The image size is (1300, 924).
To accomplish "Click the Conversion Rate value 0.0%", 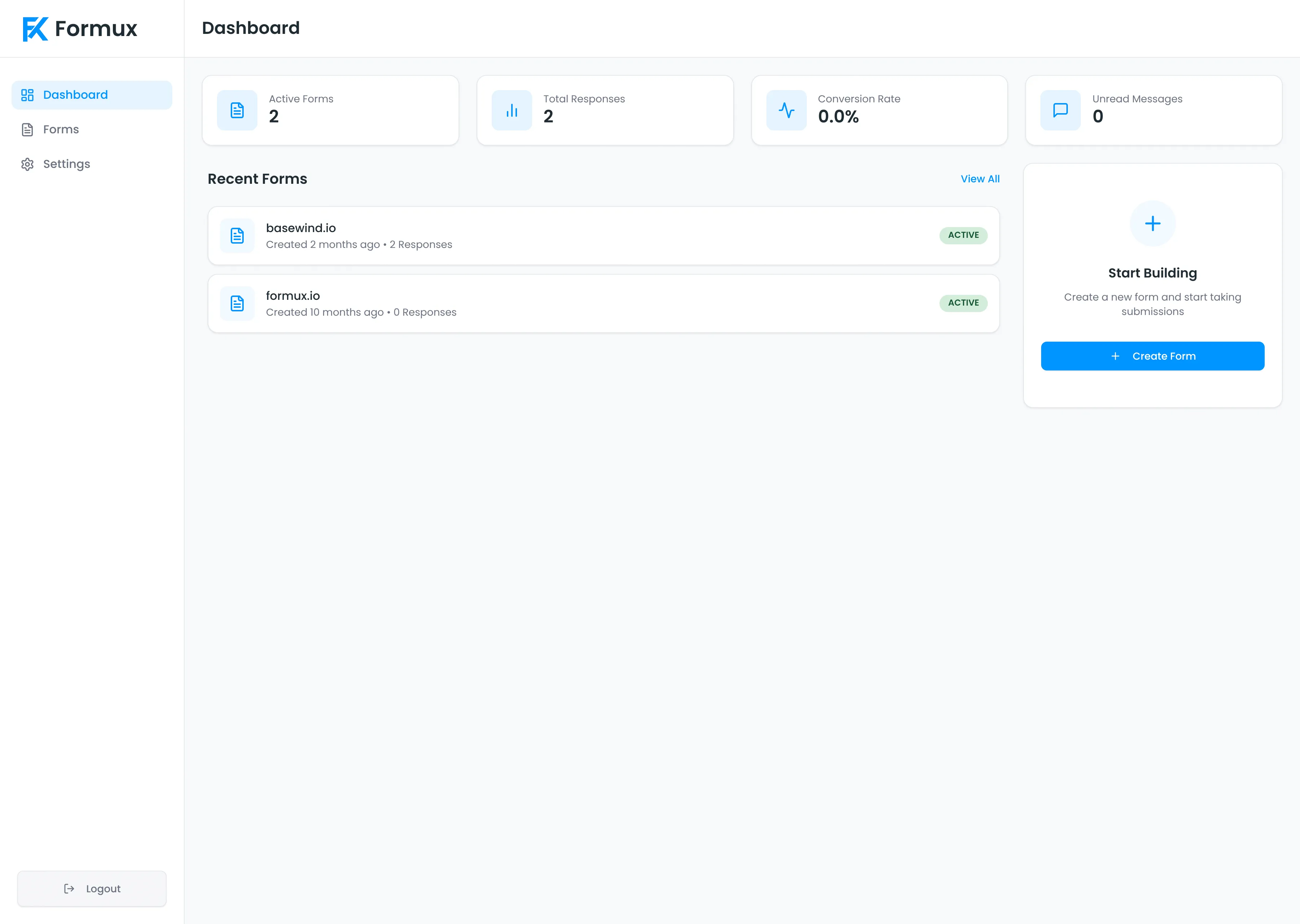I will click(838, 117).
